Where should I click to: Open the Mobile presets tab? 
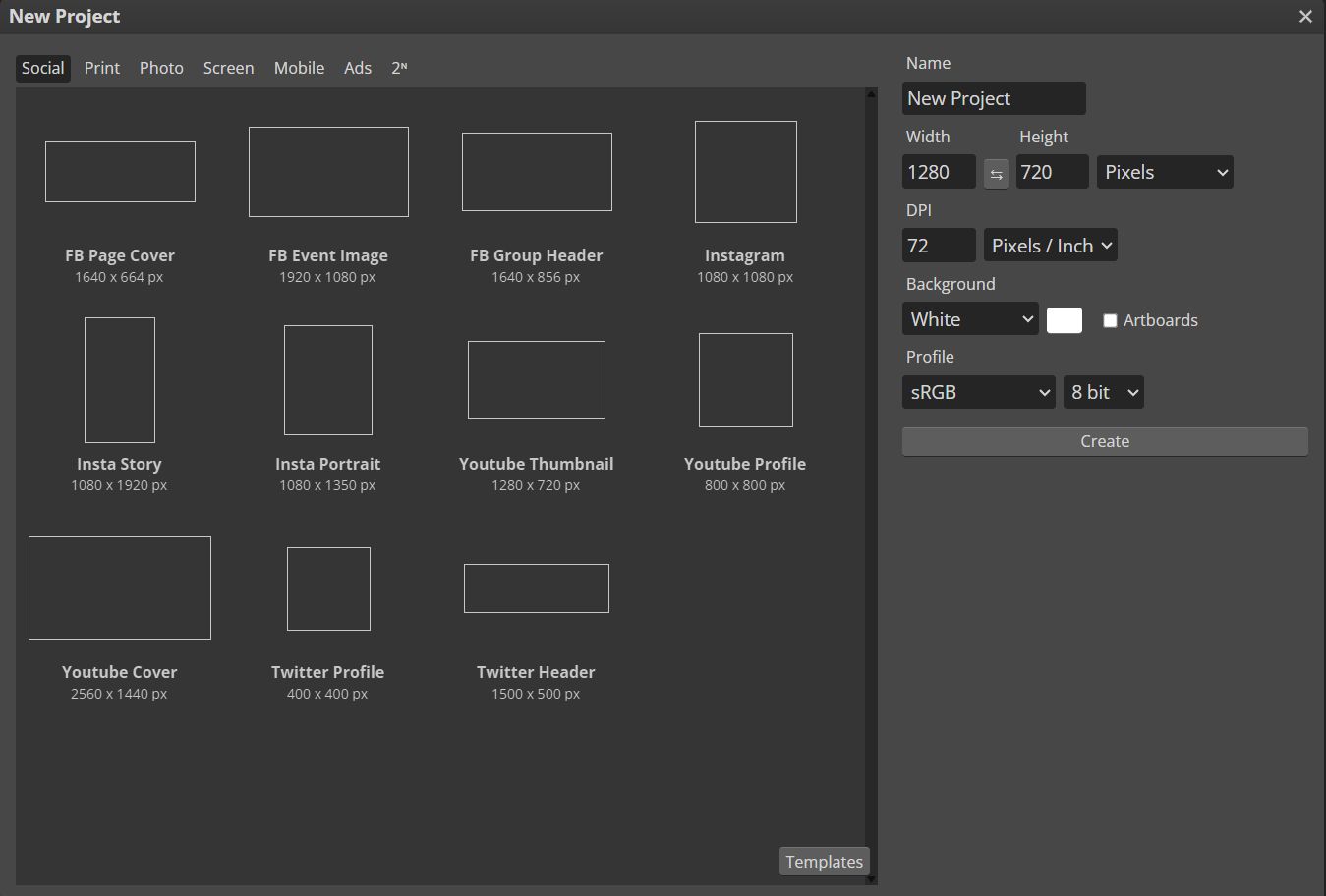(299, 68)
